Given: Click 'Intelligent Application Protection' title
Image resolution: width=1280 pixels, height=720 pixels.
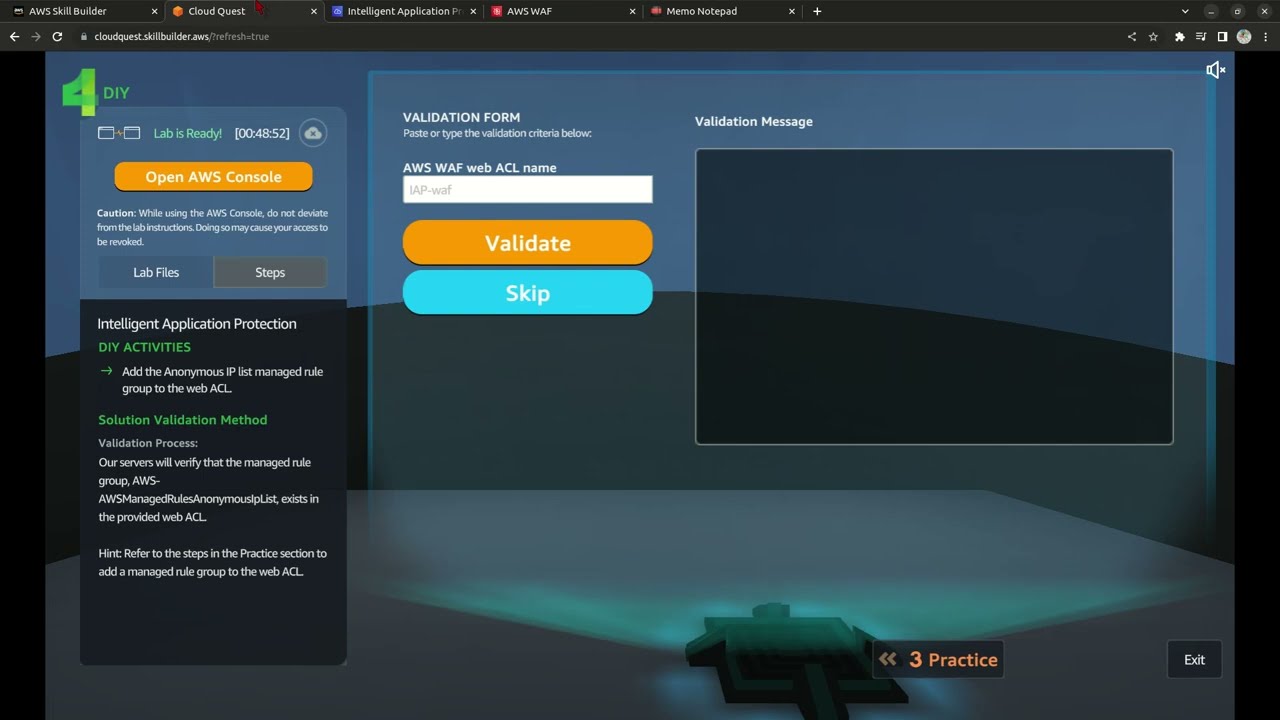Looking at the screenshot, I should [197, 324].
